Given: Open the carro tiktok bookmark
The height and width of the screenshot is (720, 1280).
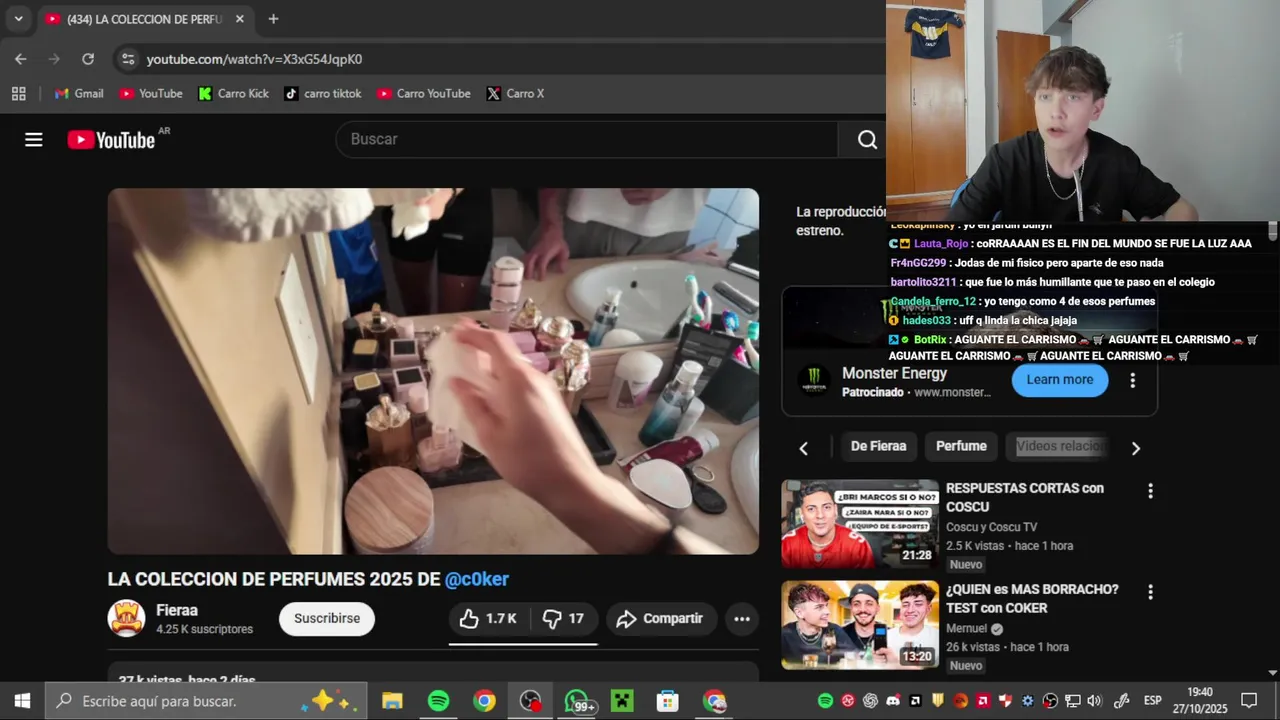Looking at the screenshot, I should [x=323, y=93].
